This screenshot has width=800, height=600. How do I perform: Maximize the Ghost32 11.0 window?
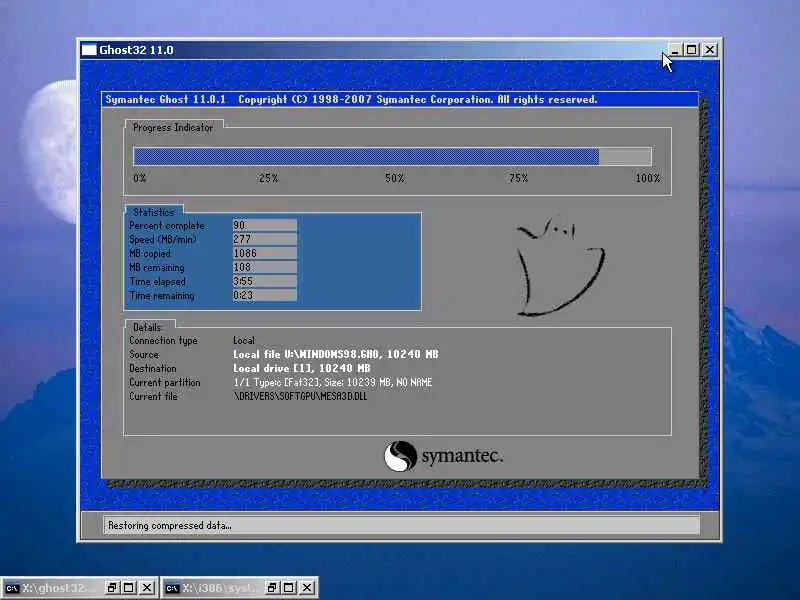tap(692, 50)
